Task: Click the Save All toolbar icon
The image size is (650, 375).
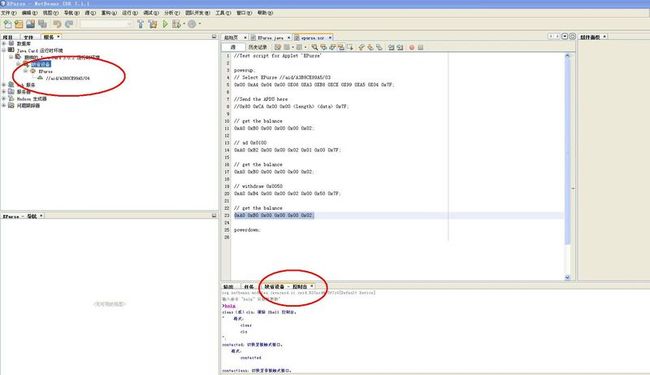Action: coord(42,24)
